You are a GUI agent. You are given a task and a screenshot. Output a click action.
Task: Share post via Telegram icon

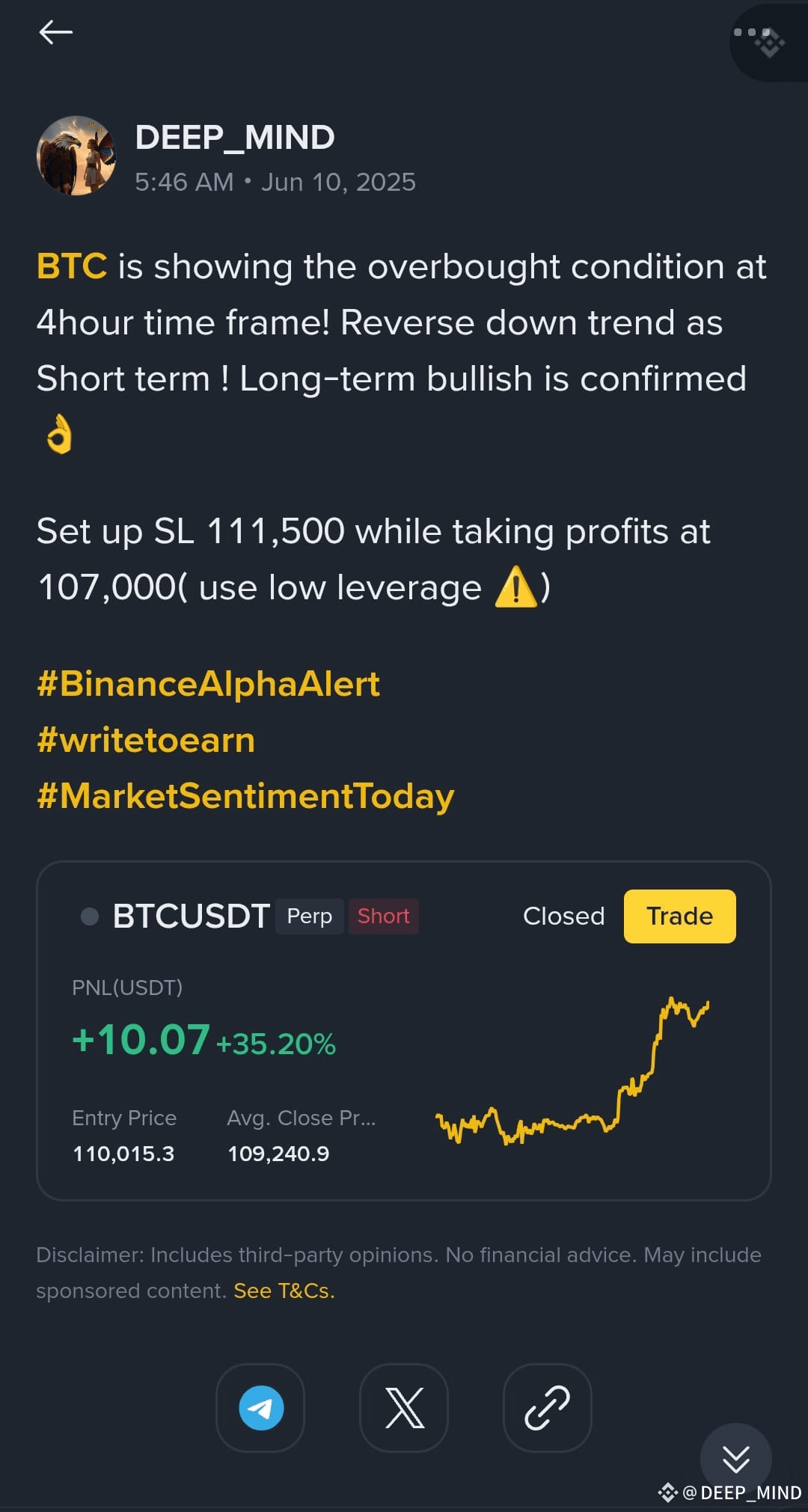pos(260,1407)
